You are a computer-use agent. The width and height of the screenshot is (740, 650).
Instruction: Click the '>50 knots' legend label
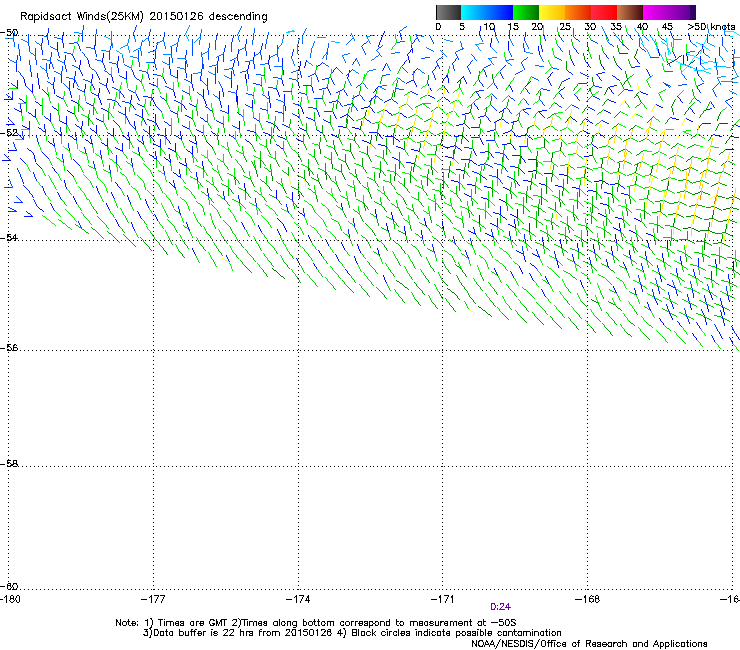point(711,27)
